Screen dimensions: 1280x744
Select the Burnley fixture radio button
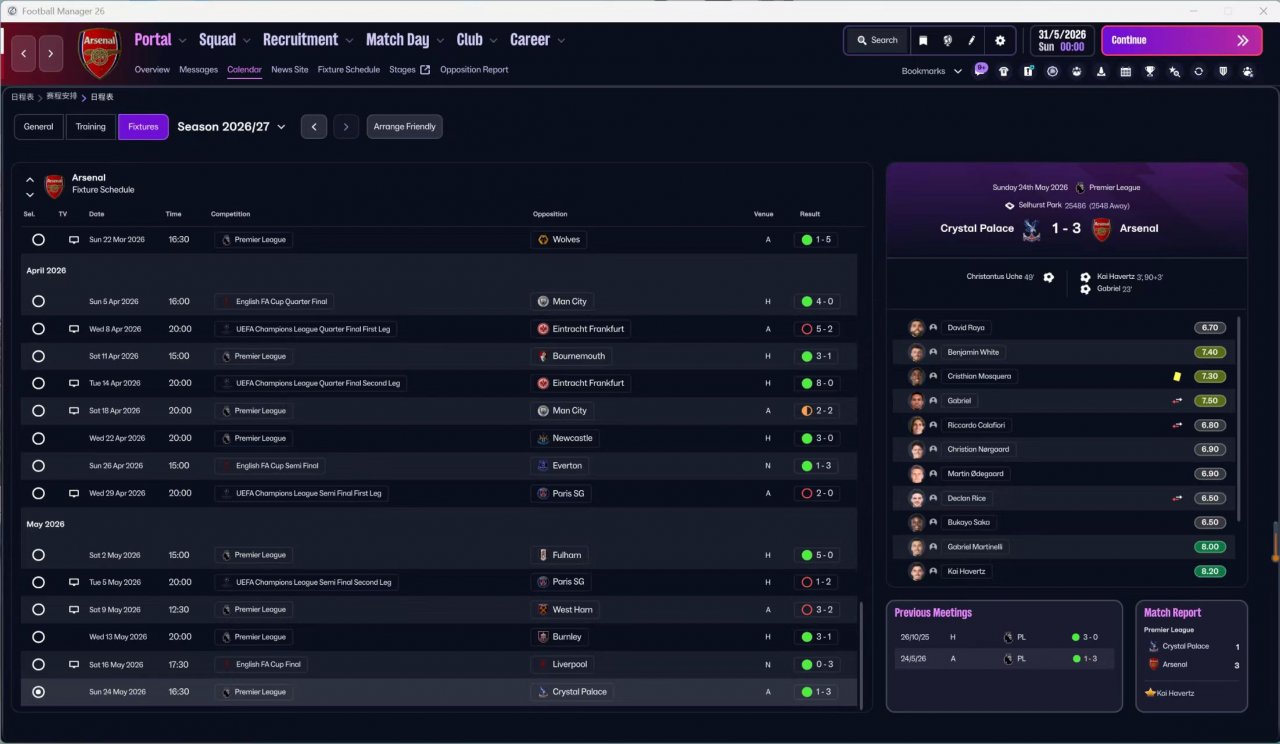point(38,637)
